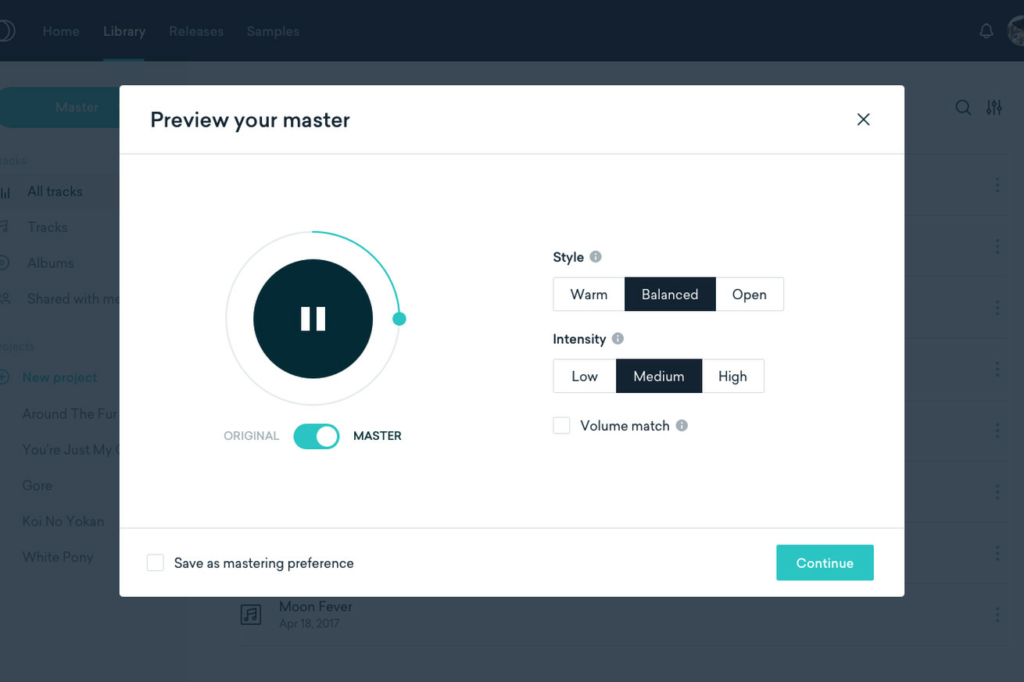Viewport: 1024px width, 682px height.
Task: Go to the Home tab
Action: (61, 31)
